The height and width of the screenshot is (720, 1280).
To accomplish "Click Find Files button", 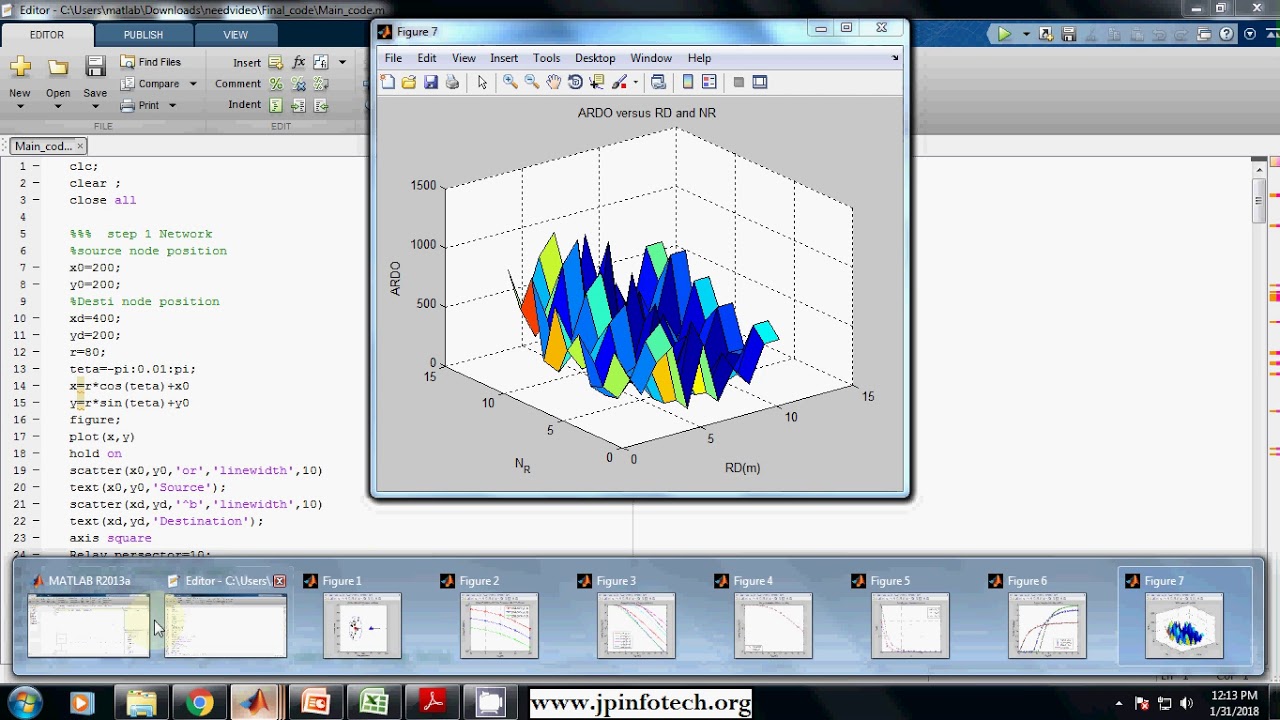I will pos(150,62).
